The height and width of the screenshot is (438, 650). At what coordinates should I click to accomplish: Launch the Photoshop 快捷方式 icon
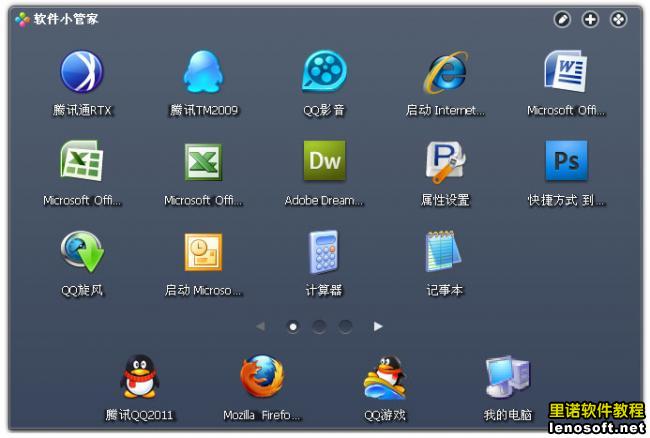566,161
